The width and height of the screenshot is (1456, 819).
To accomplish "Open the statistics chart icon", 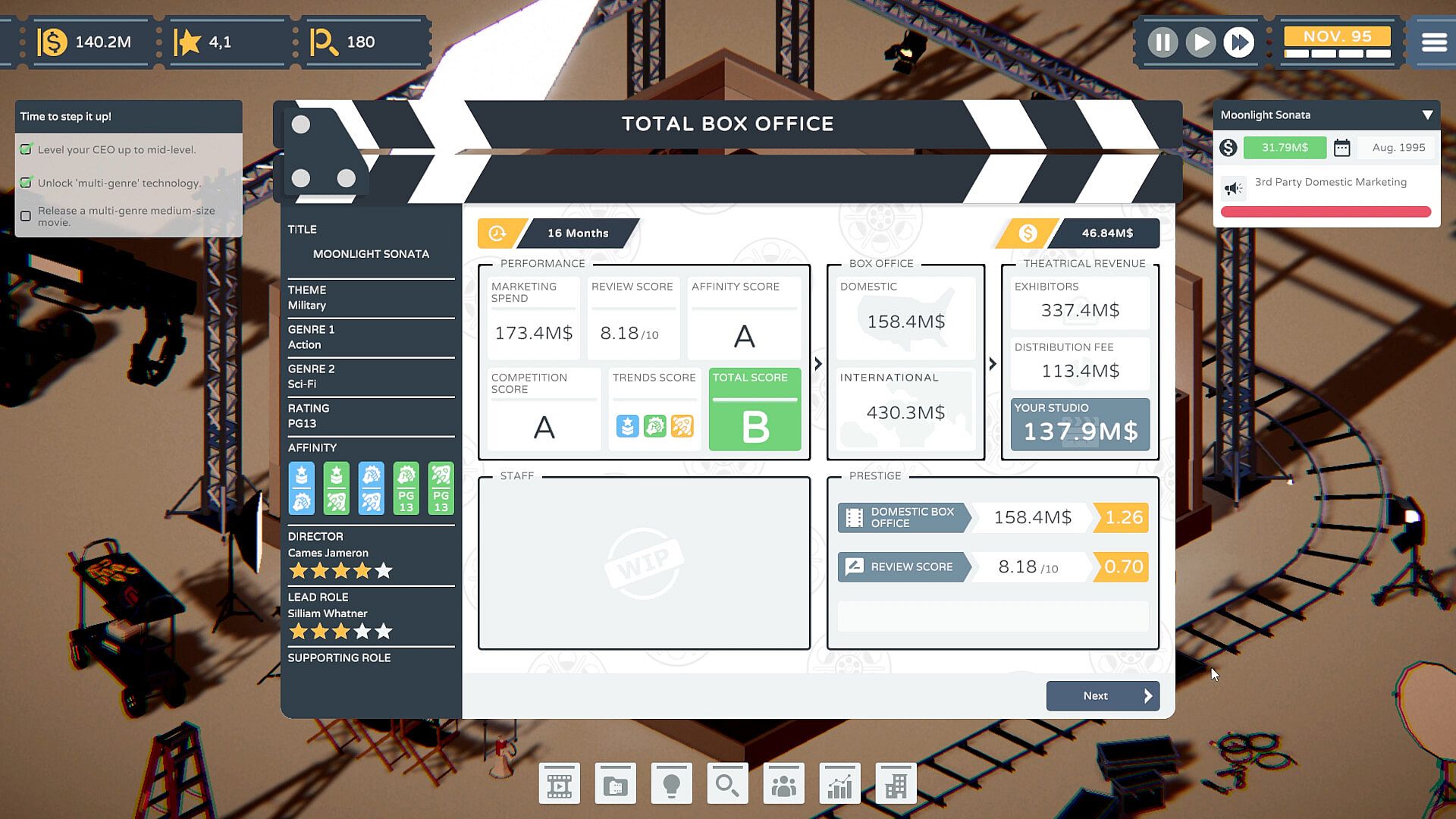I will [839, 784].
